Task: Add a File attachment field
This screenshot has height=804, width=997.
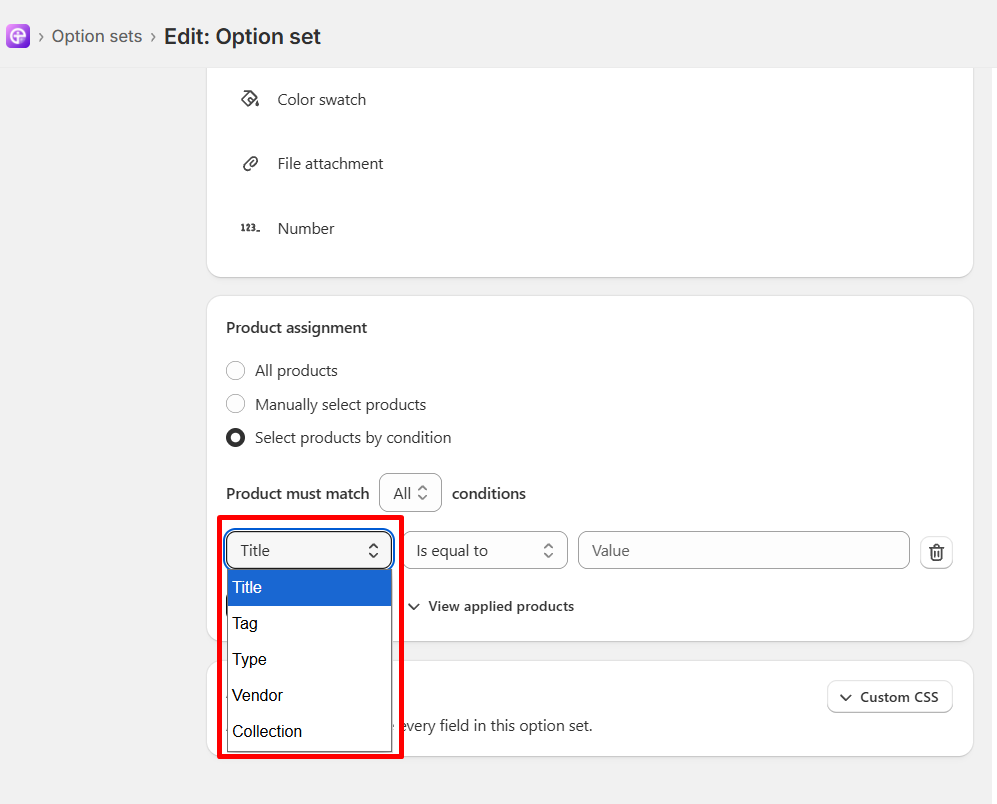Action: pos(330,164)
